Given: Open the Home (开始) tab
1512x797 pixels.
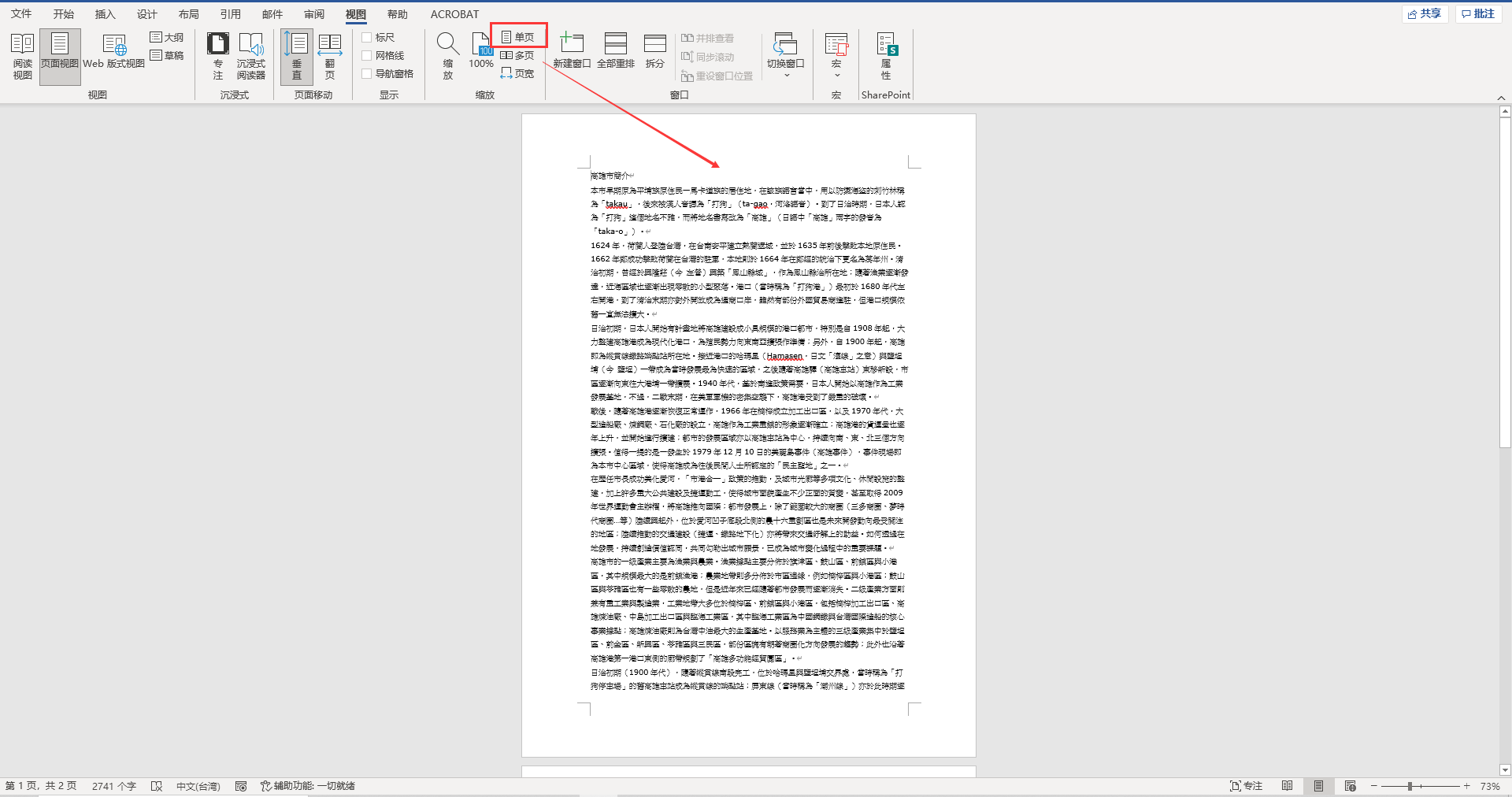Looking at the screenshot, I should [64, 13].
